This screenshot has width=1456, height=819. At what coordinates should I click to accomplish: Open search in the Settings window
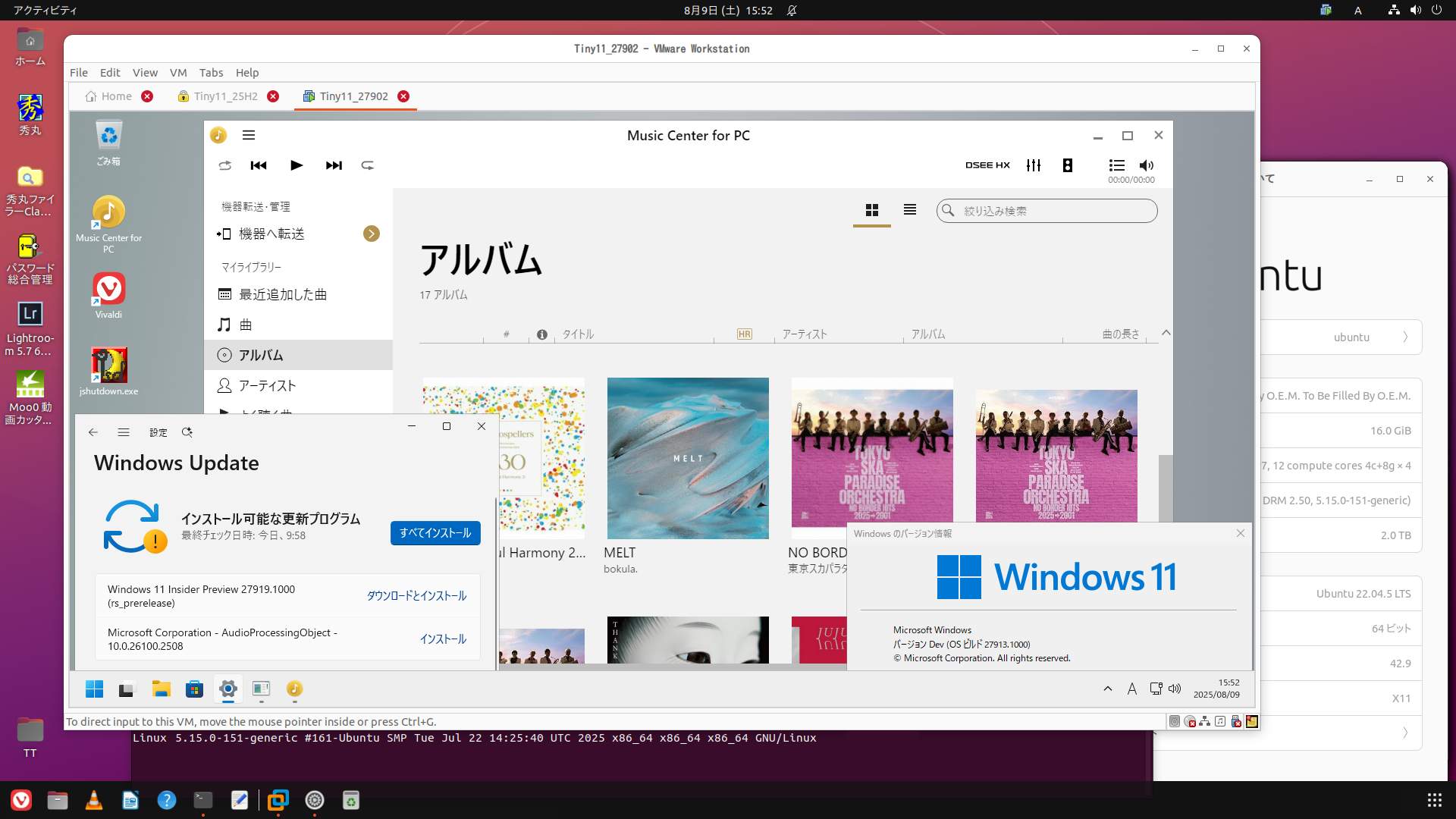pos(187,432)
